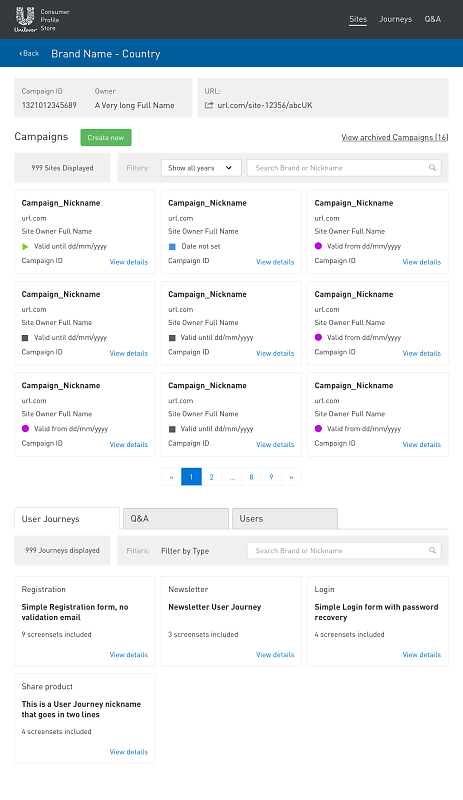Click the Unilever logo in header
The image size is (463, 800).
pyautogui.click(x=26, y=19)
